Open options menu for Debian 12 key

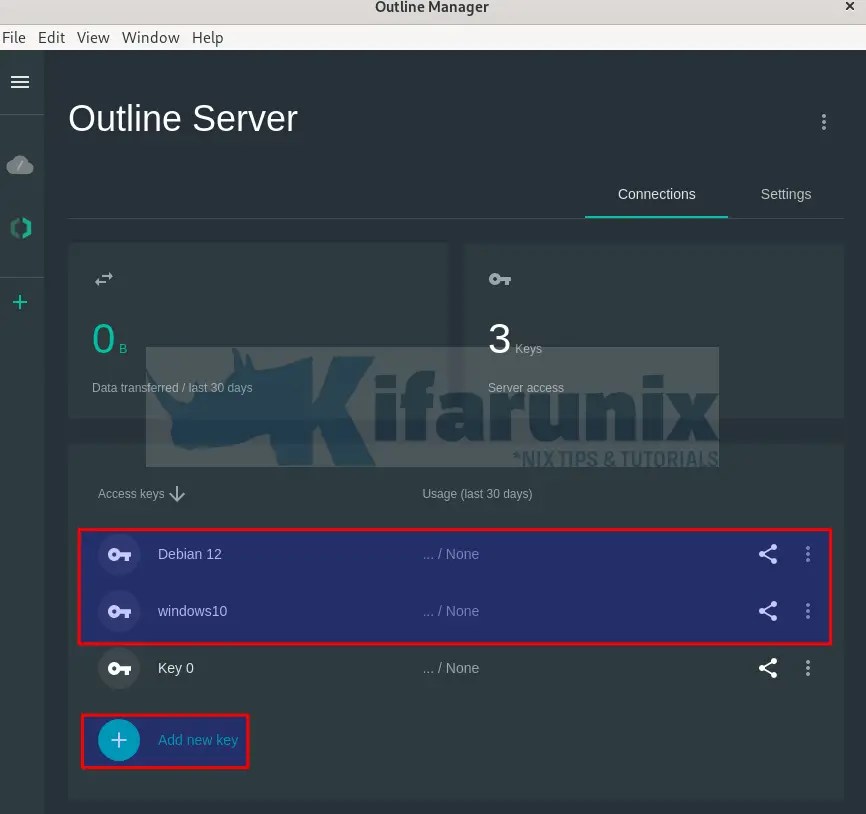[x=808, y=554]
